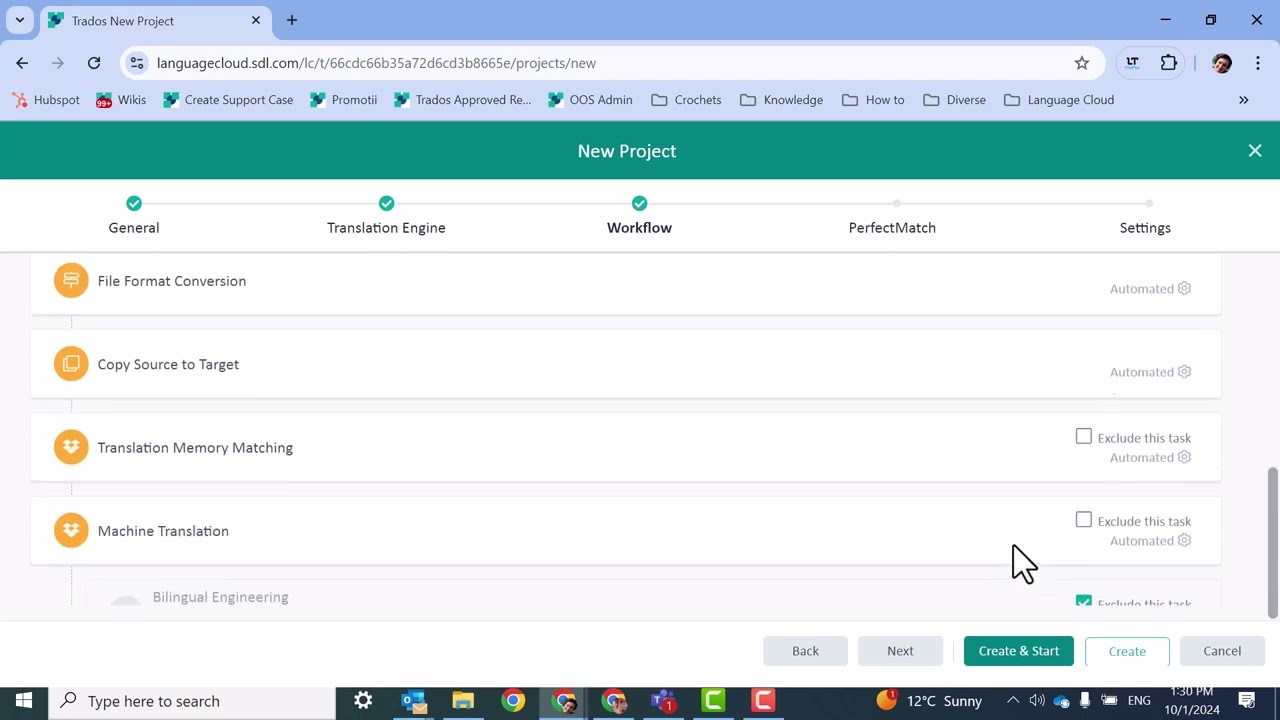Switch to the Trados New Project tab
The width and height of the screenshot is (1280, 720).
point(155,20)
